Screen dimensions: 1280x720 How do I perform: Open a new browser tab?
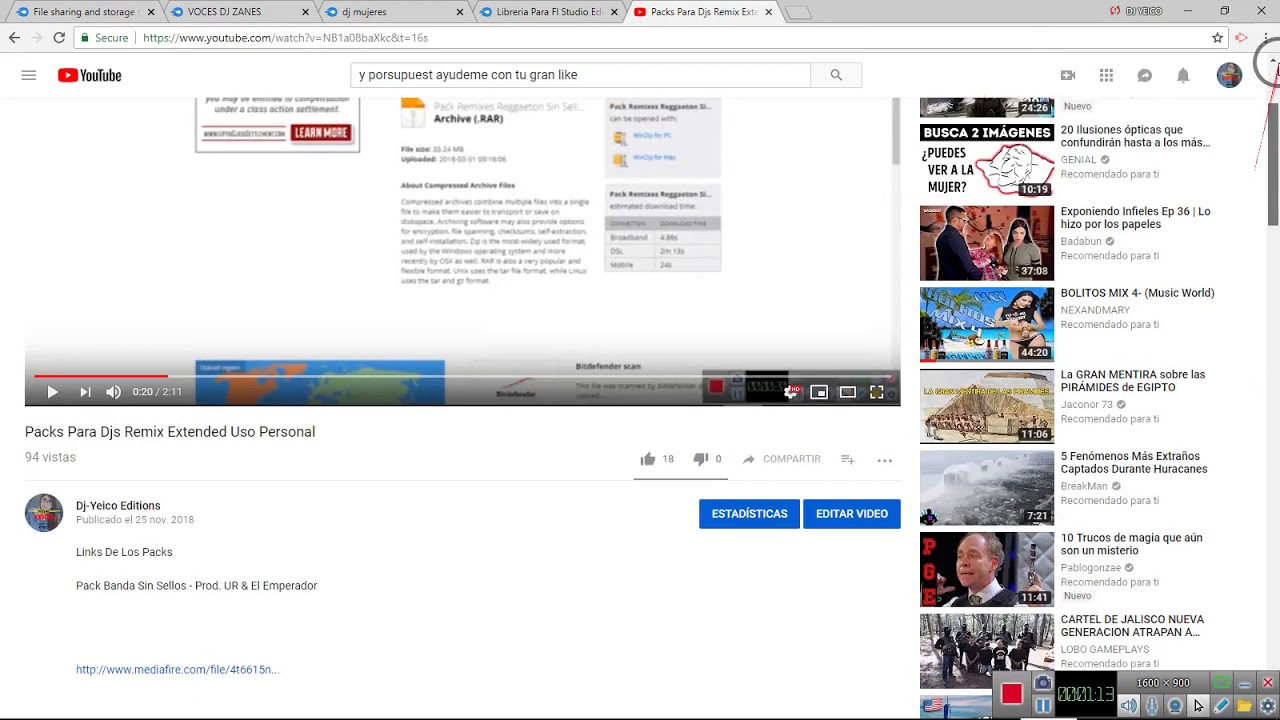coord(798,13)
